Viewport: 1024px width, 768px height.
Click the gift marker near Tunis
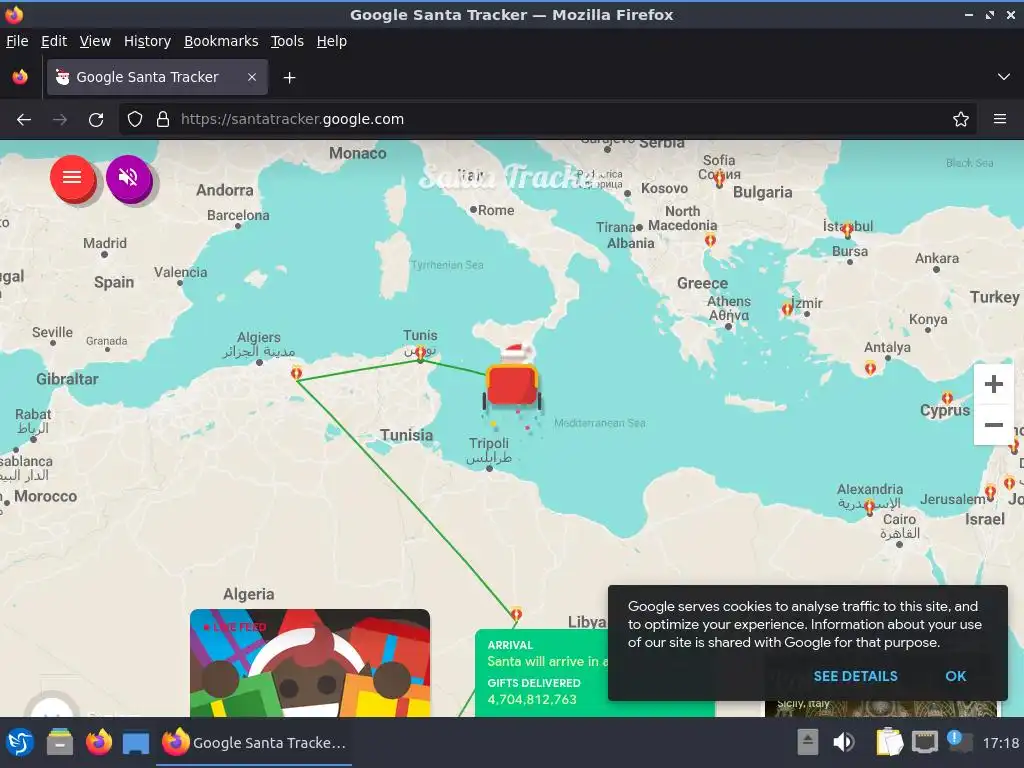point(421,353)
